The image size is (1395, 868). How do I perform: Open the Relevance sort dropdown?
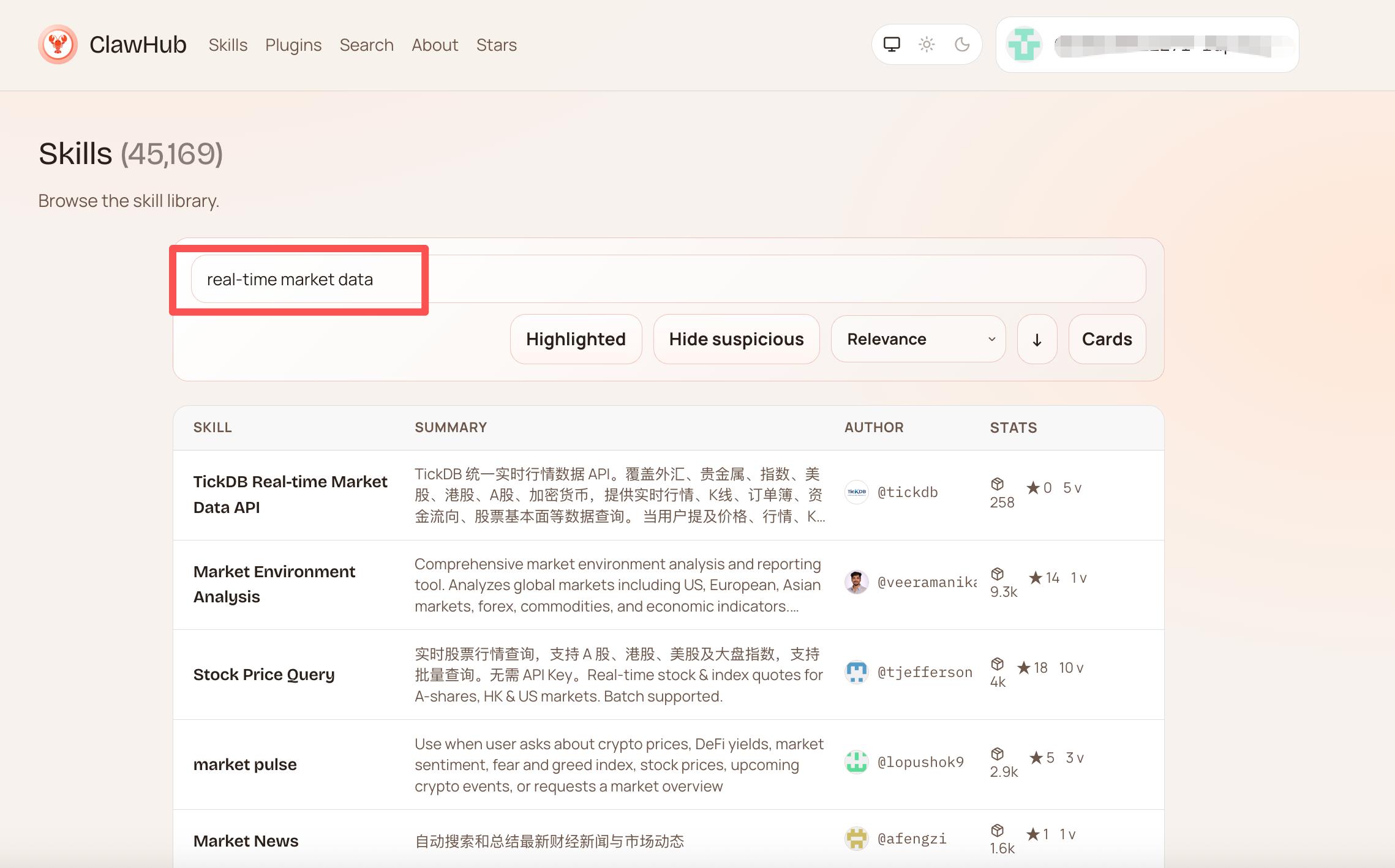pyautogui.click(x=918, y=339)
